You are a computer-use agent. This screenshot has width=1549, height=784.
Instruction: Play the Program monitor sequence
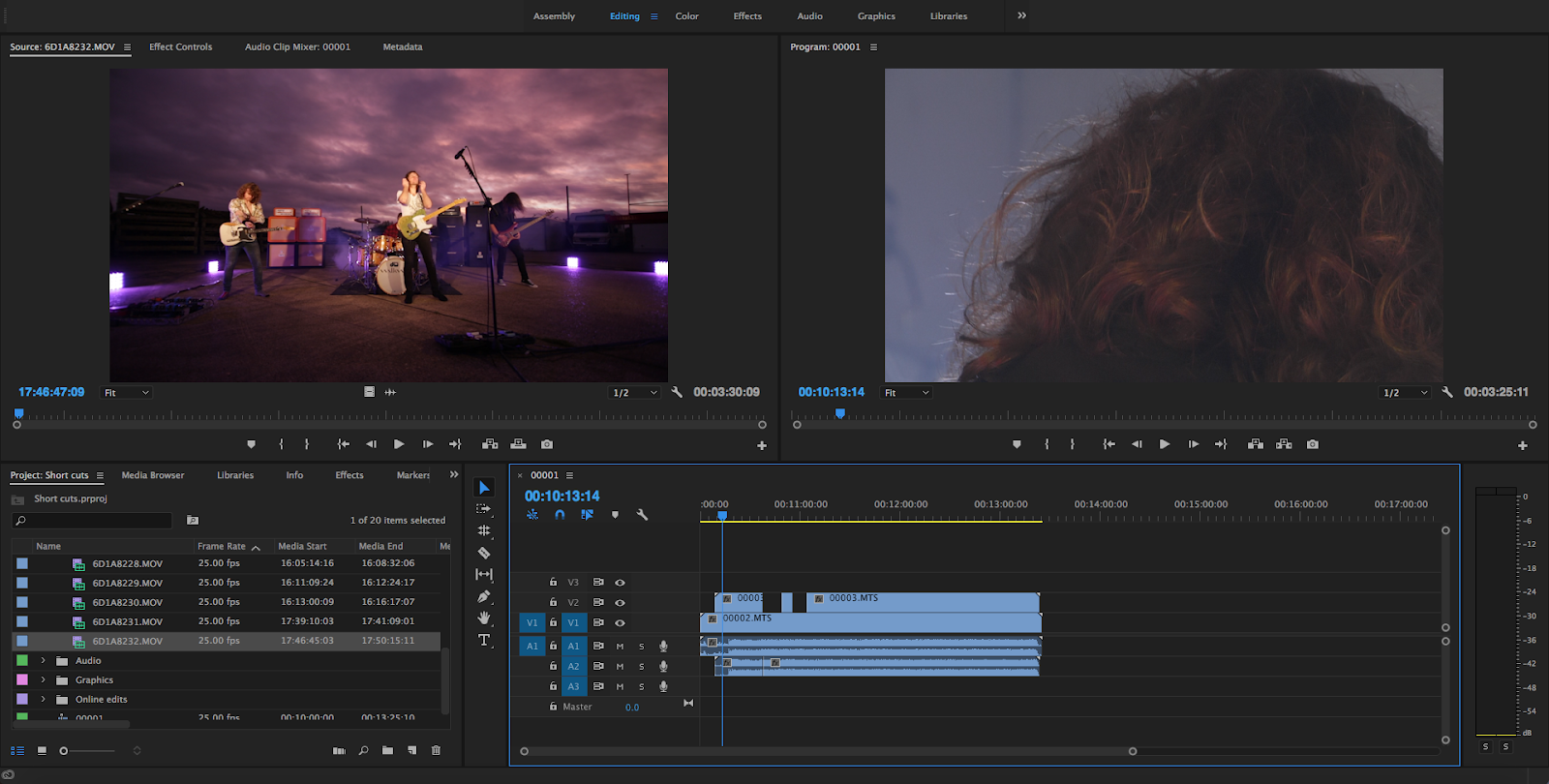(x=1164, y=444)
